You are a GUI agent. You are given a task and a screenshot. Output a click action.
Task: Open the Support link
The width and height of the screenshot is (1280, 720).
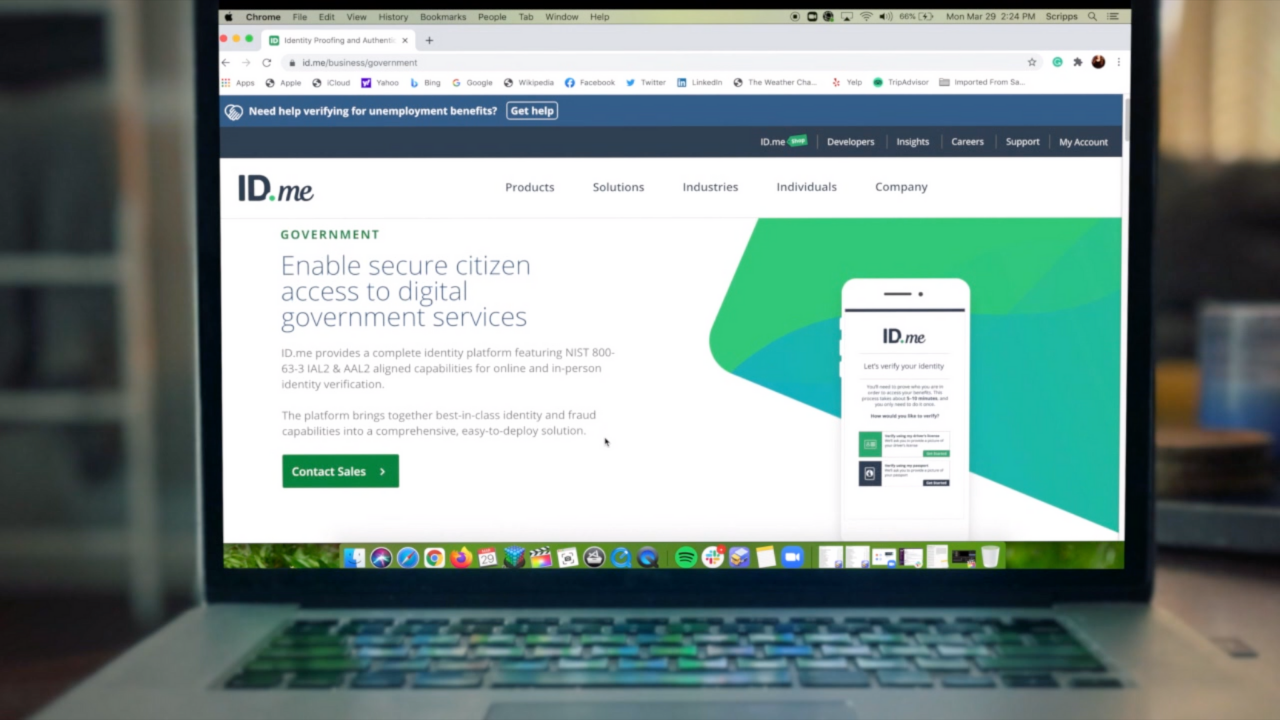[1022, 142]
